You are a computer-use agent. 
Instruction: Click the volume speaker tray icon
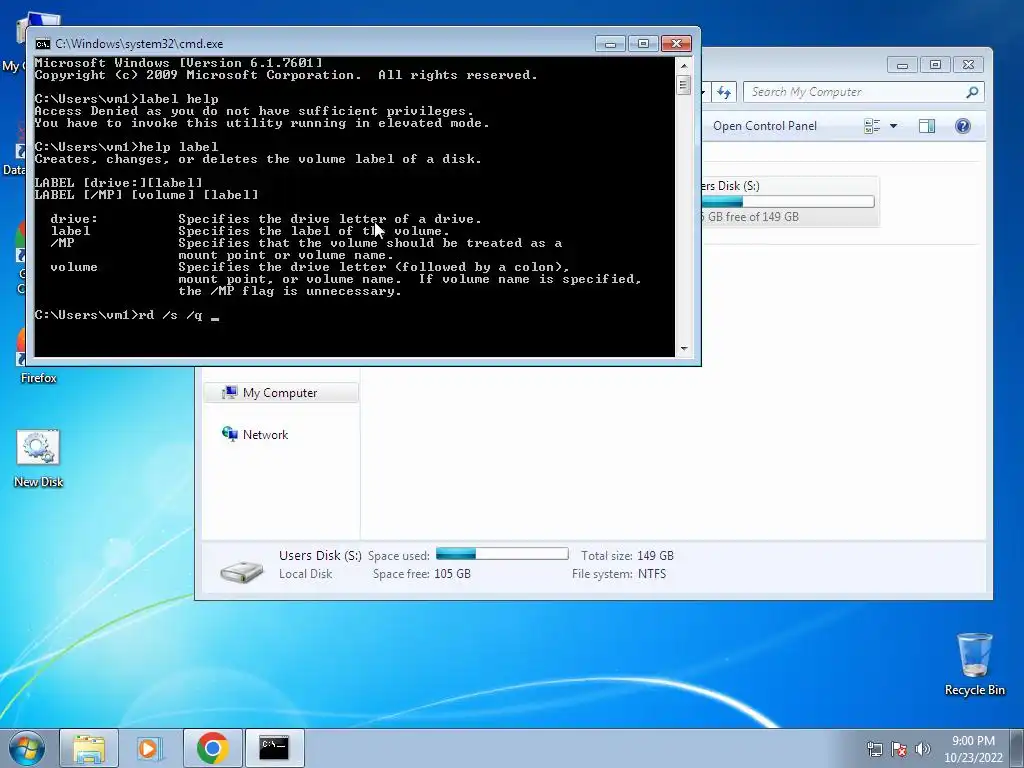pos(922,749)
